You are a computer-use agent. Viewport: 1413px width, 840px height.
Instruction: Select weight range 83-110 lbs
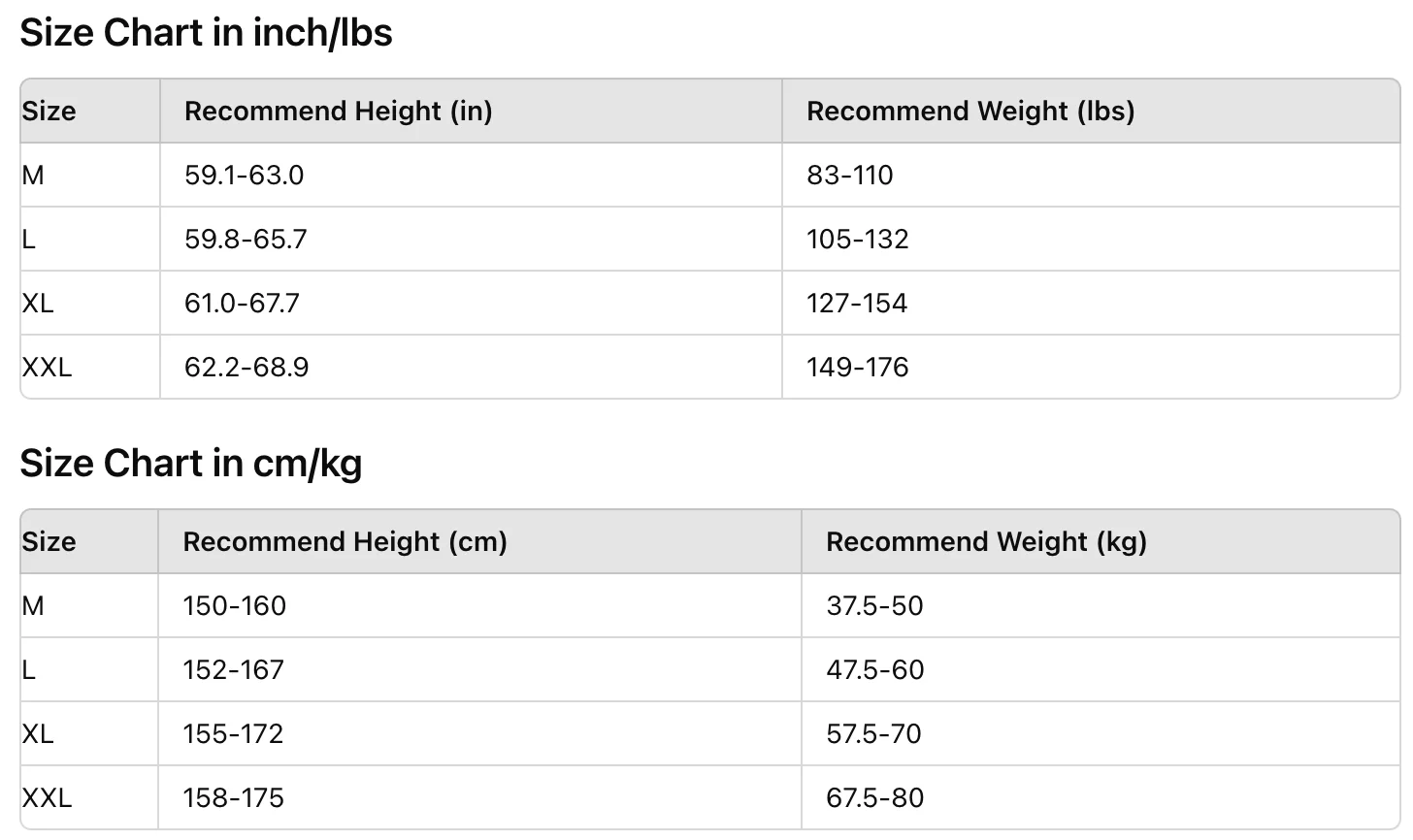click(849, 176)
